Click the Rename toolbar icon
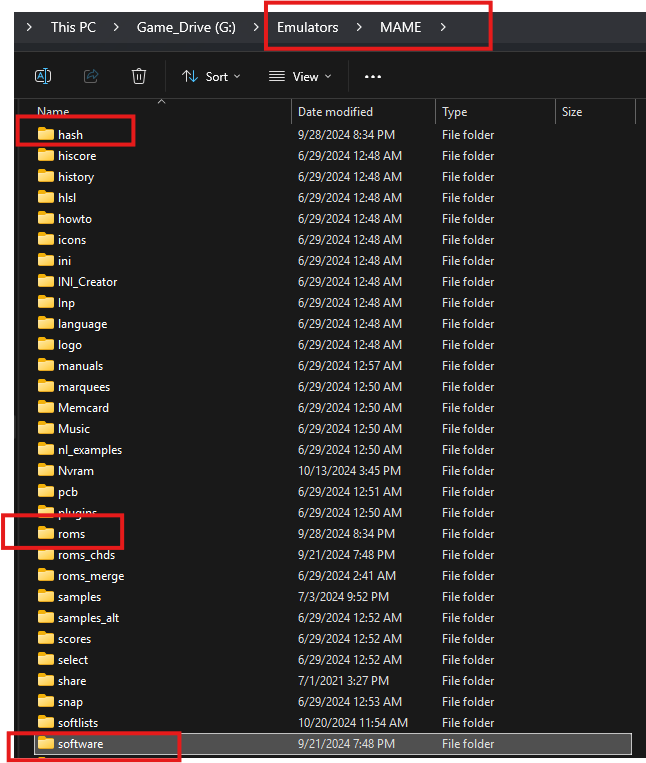Image resolution: width=646 pixels, height=763 pixels. pyautogui.click(x=43, y=76)
